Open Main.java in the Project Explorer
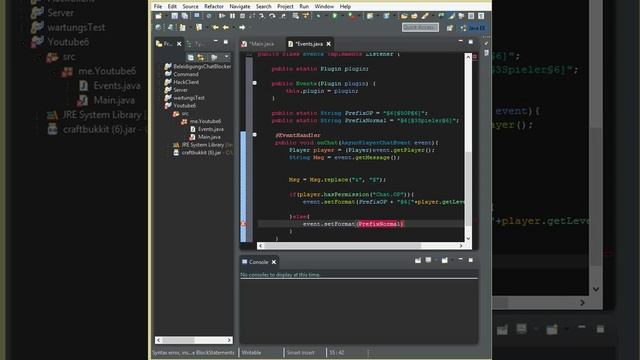Viewport: 640px width, 360px height. [205, 137]
